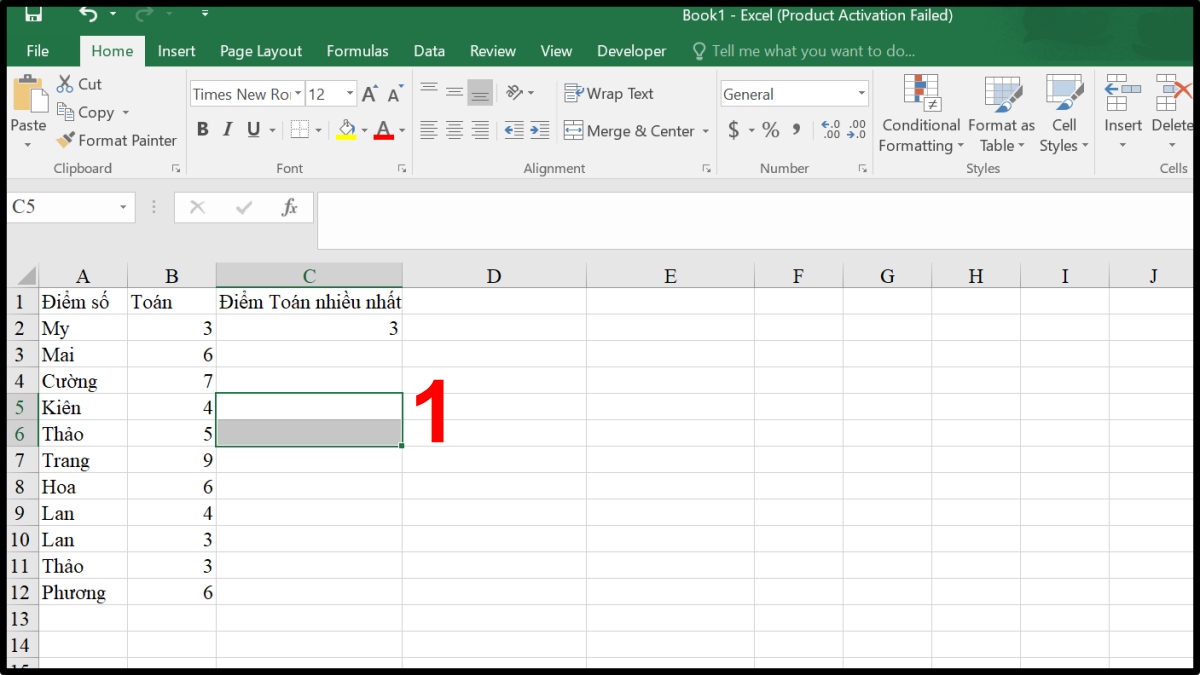Switch to the Insert tab
The width and height of the screenshot is (1200, 675).
pyautogui.click(x=177, y=51)
